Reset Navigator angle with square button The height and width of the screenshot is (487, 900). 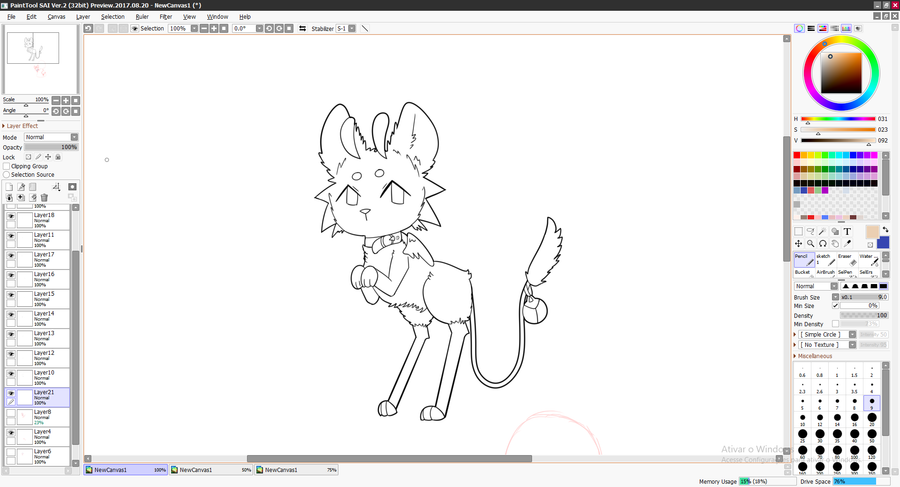click(76, 111)
